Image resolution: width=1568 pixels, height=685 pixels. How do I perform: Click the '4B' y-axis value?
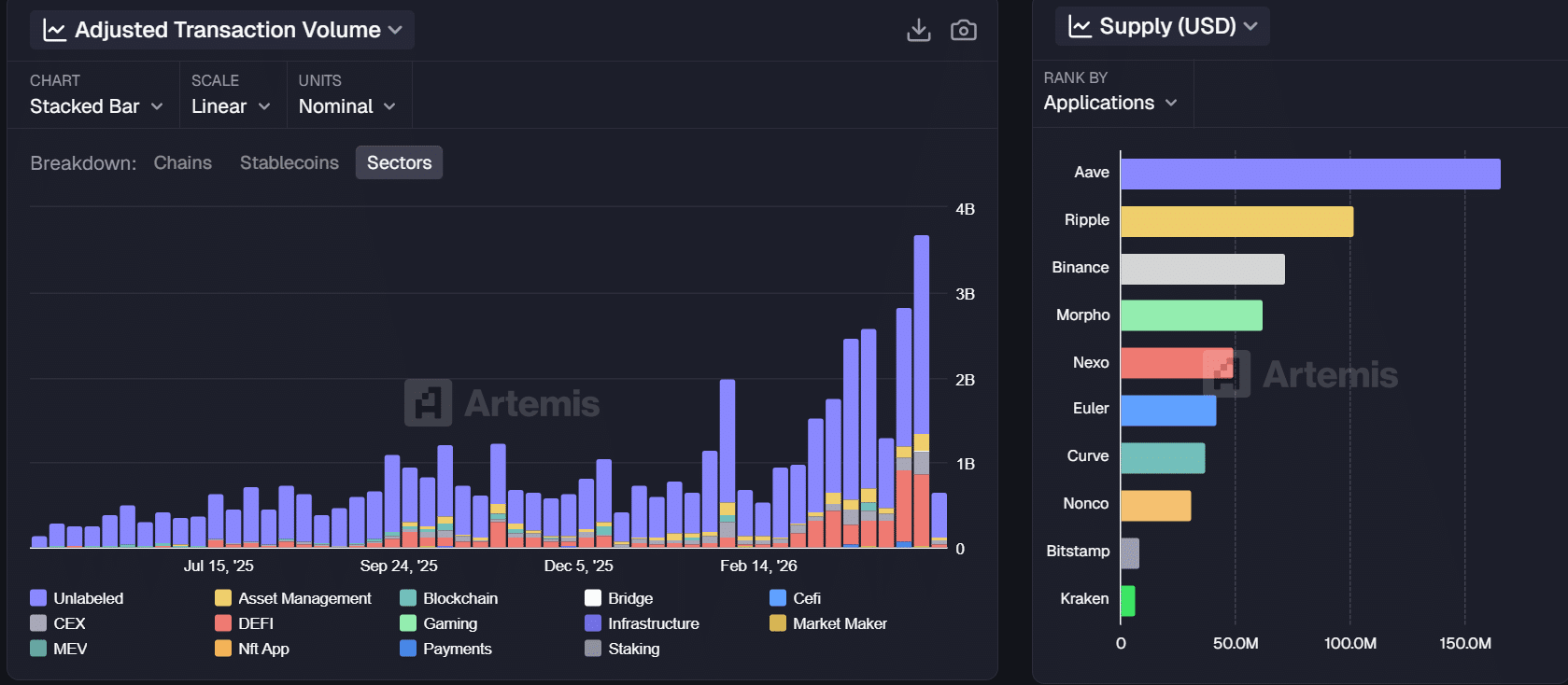point(965,210)
